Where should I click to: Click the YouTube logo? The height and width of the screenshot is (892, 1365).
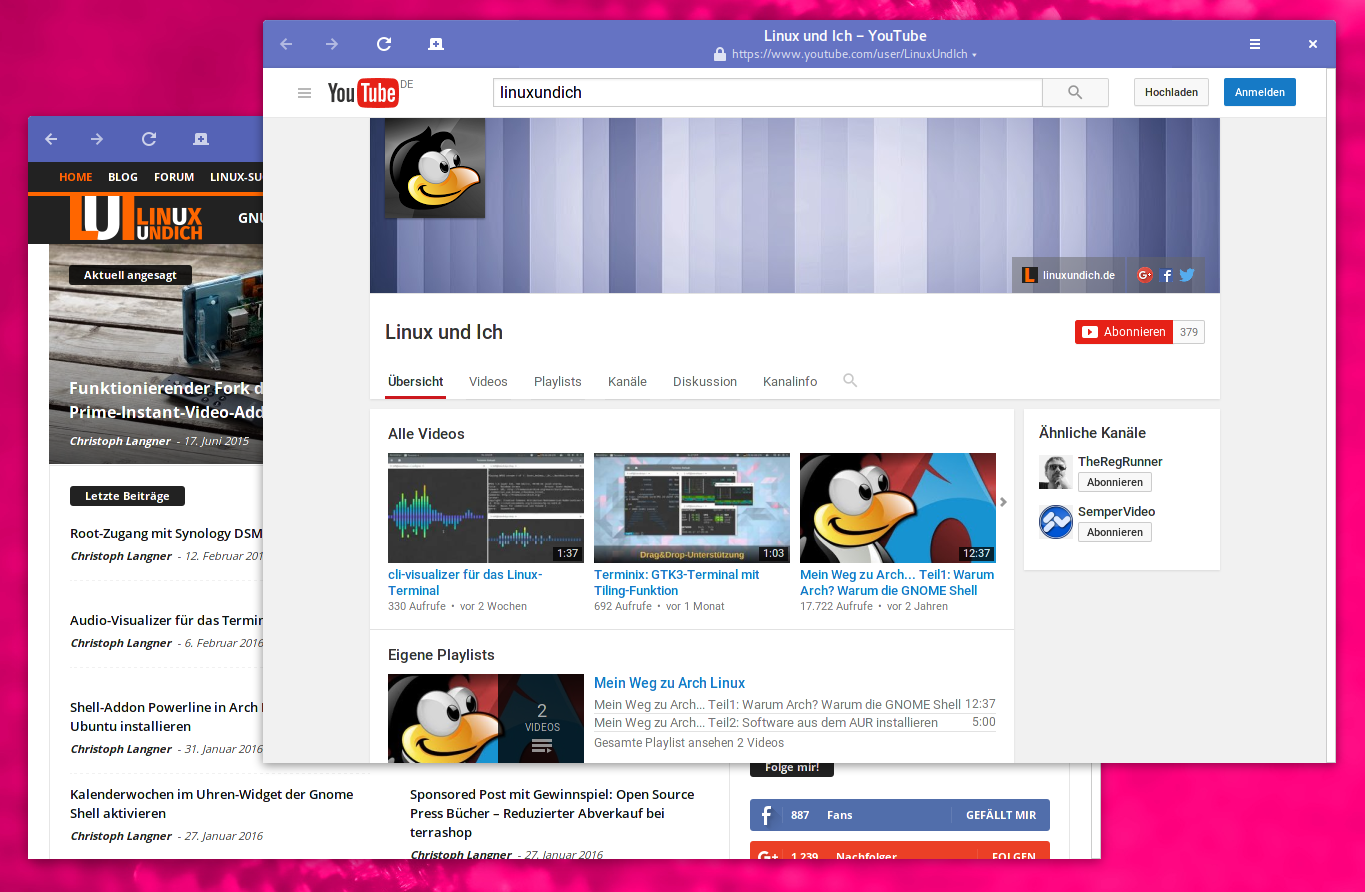pos(364,92)
